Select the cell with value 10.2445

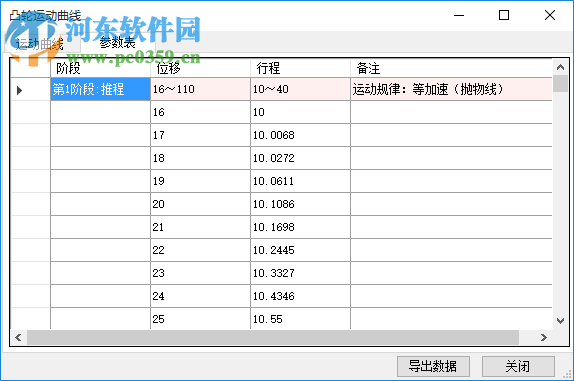coord(300,250)
